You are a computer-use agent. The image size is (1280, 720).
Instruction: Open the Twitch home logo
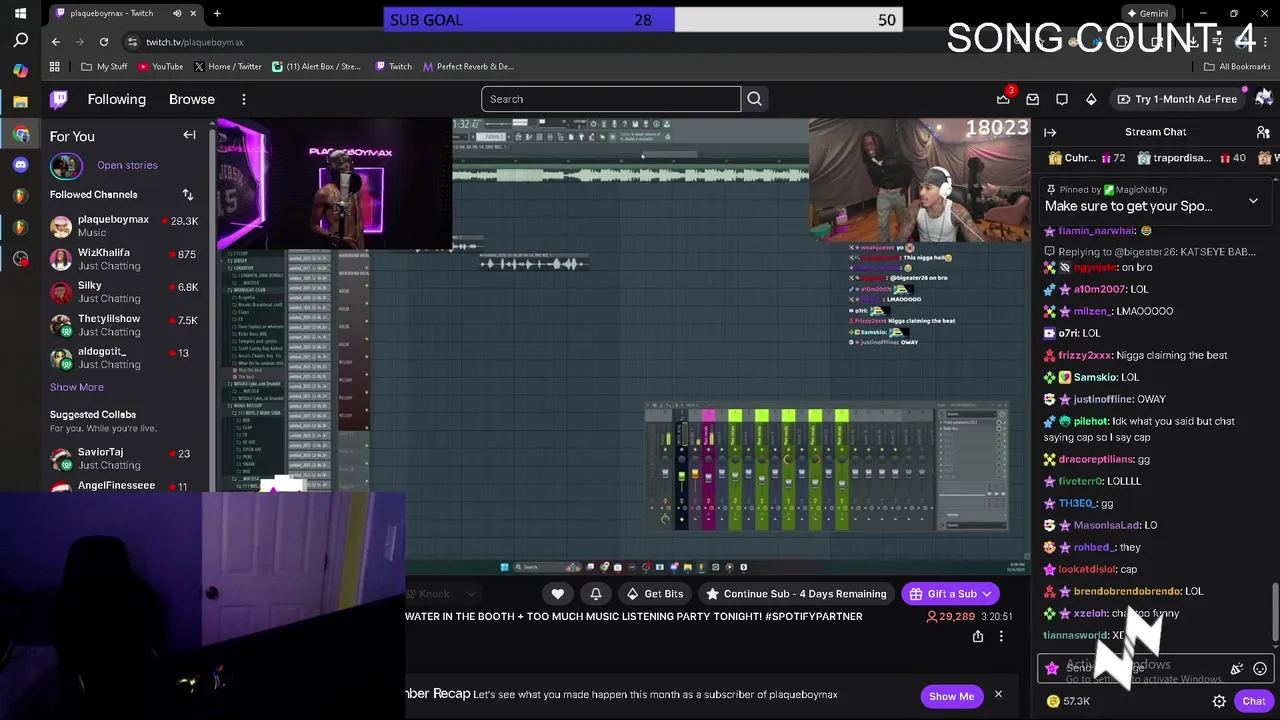pos(59,99)
